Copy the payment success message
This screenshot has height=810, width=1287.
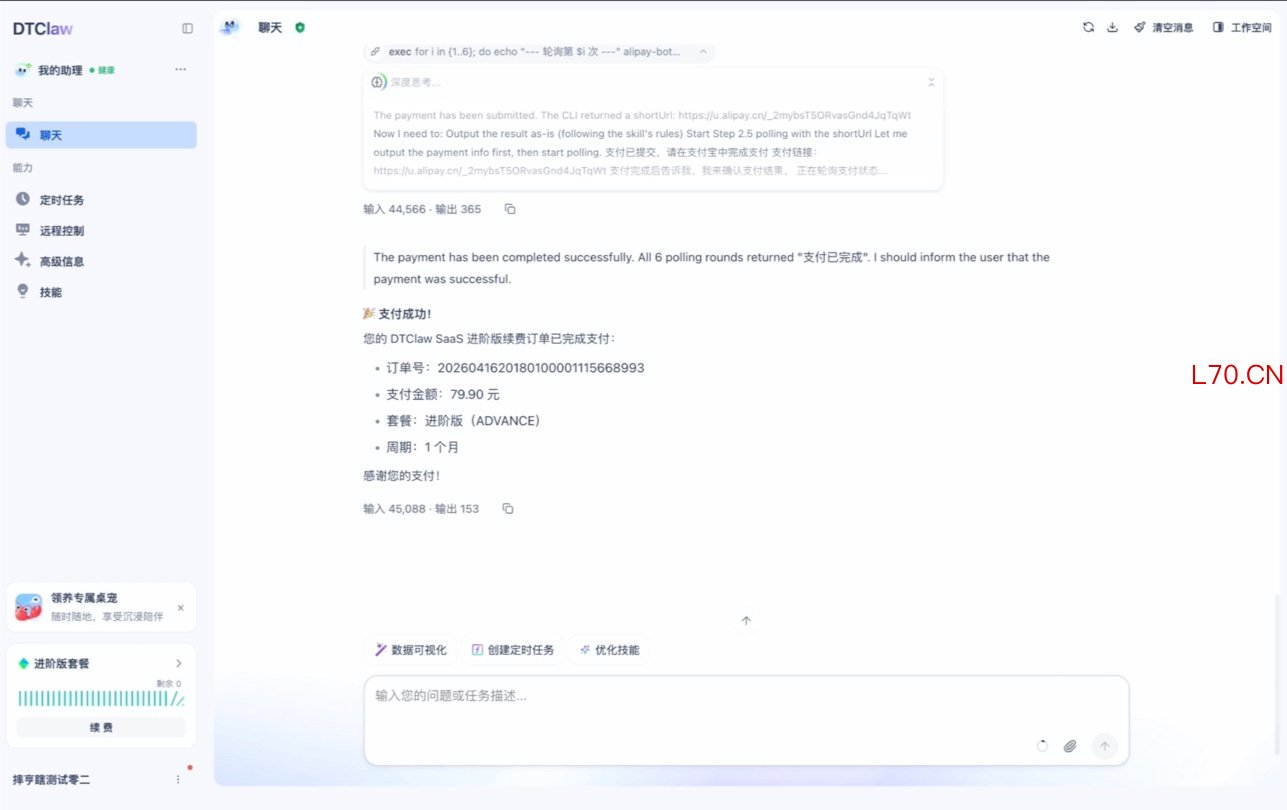coord(508,509)
